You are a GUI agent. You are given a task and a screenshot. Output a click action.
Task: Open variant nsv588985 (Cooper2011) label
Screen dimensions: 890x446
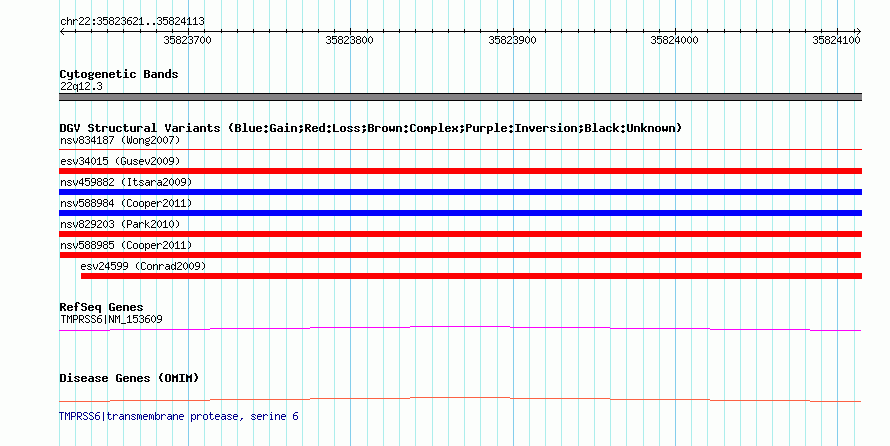coord(126,245)
